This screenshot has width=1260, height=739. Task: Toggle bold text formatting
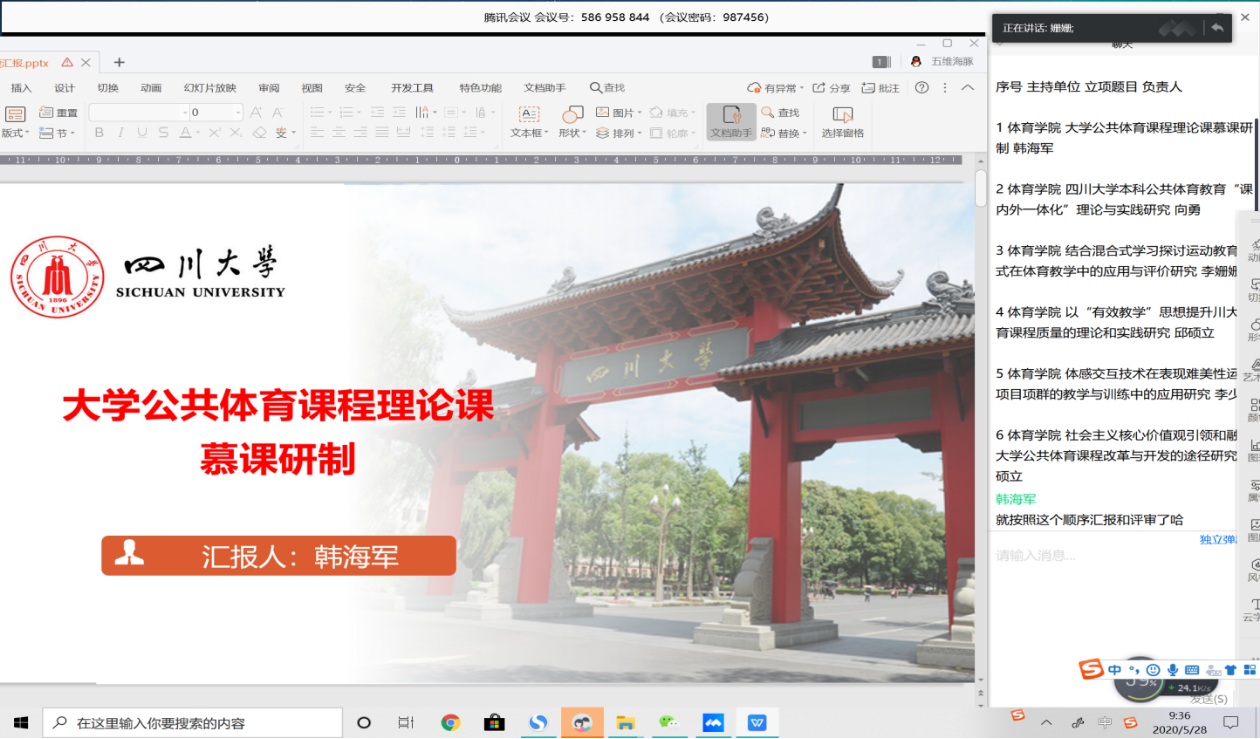[x=99, y=133]
